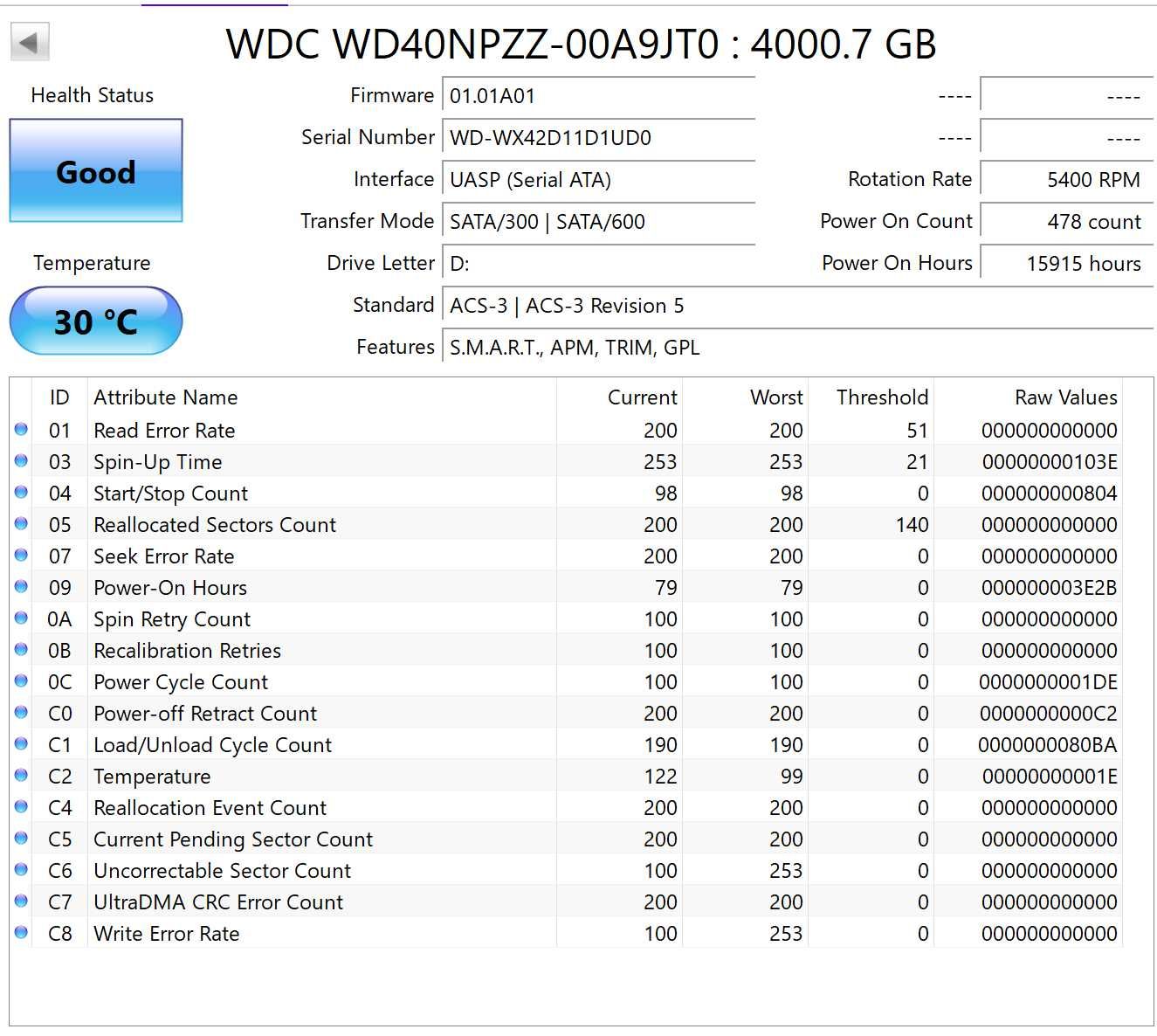Click raw value 0000000080BA of Load/Unload Cycle

pyautogui.click(x=1047, y=745)
